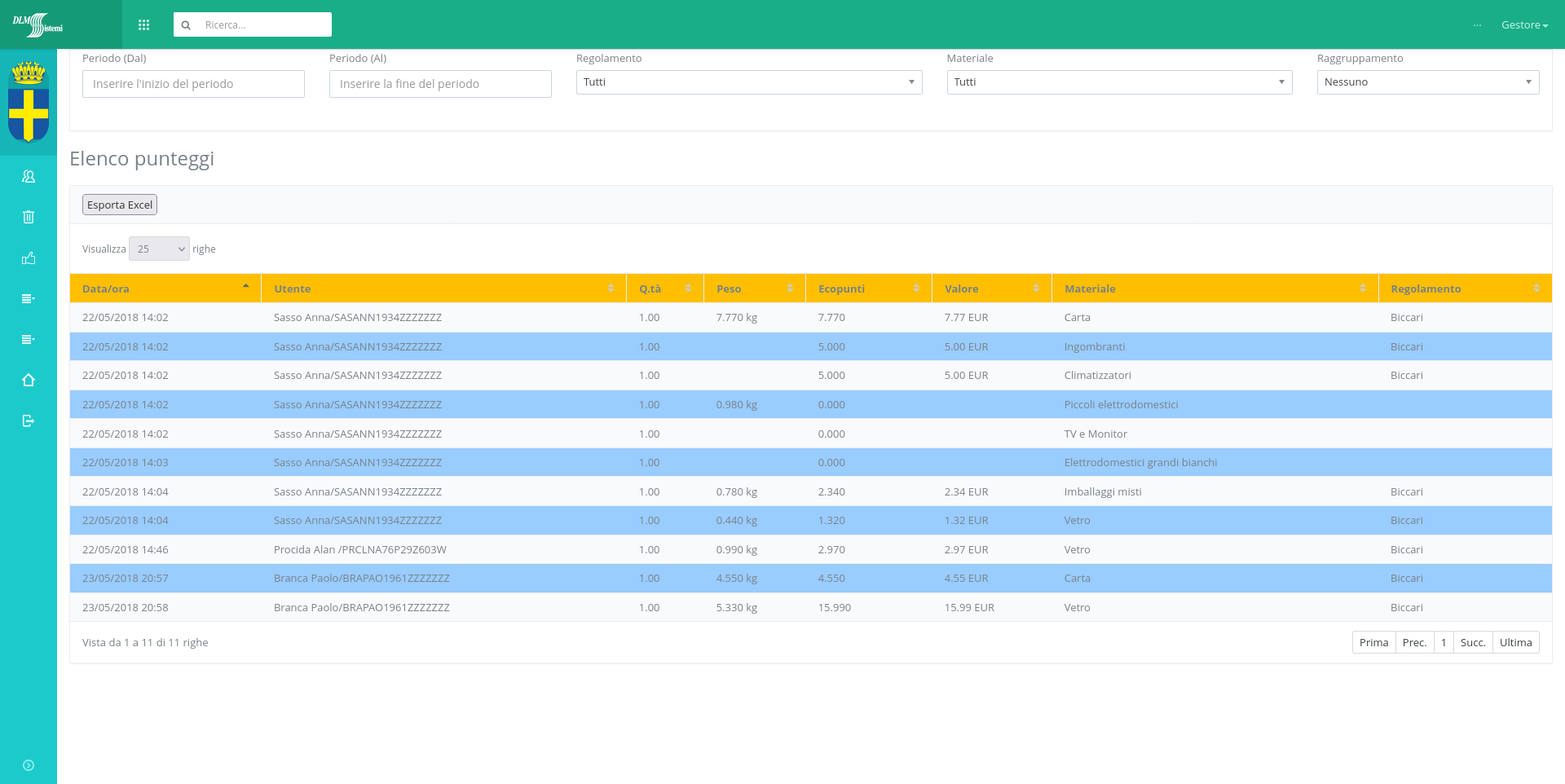Open the apps grid icon in header
Screen dimensions: 1565x784
point(144,25)
